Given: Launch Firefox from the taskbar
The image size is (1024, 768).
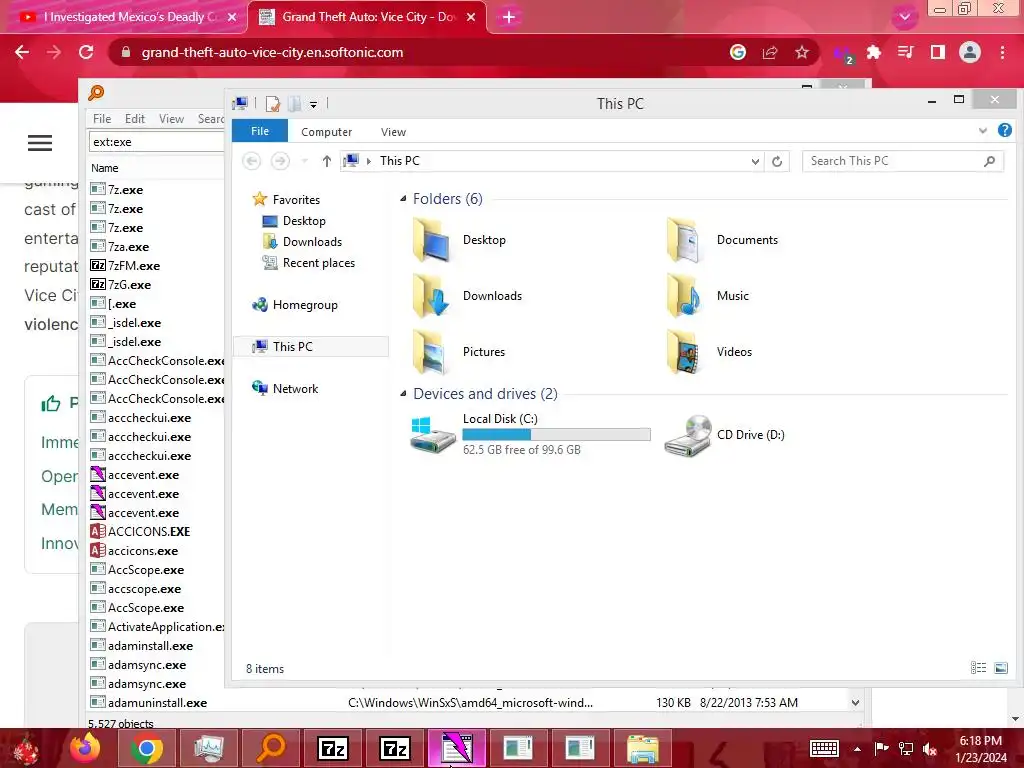Looking at the screenshot, I should coord(86,748).
